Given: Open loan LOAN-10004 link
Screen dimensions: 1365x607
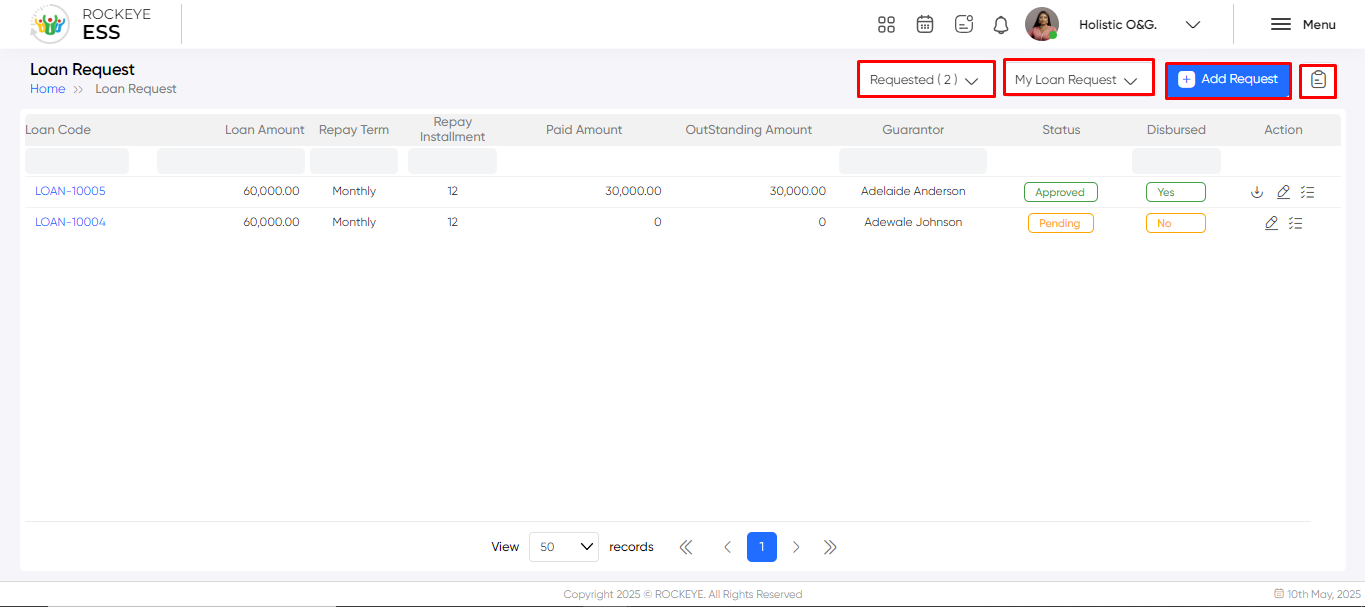Looking at the screenshot, I should click(70, 222).
